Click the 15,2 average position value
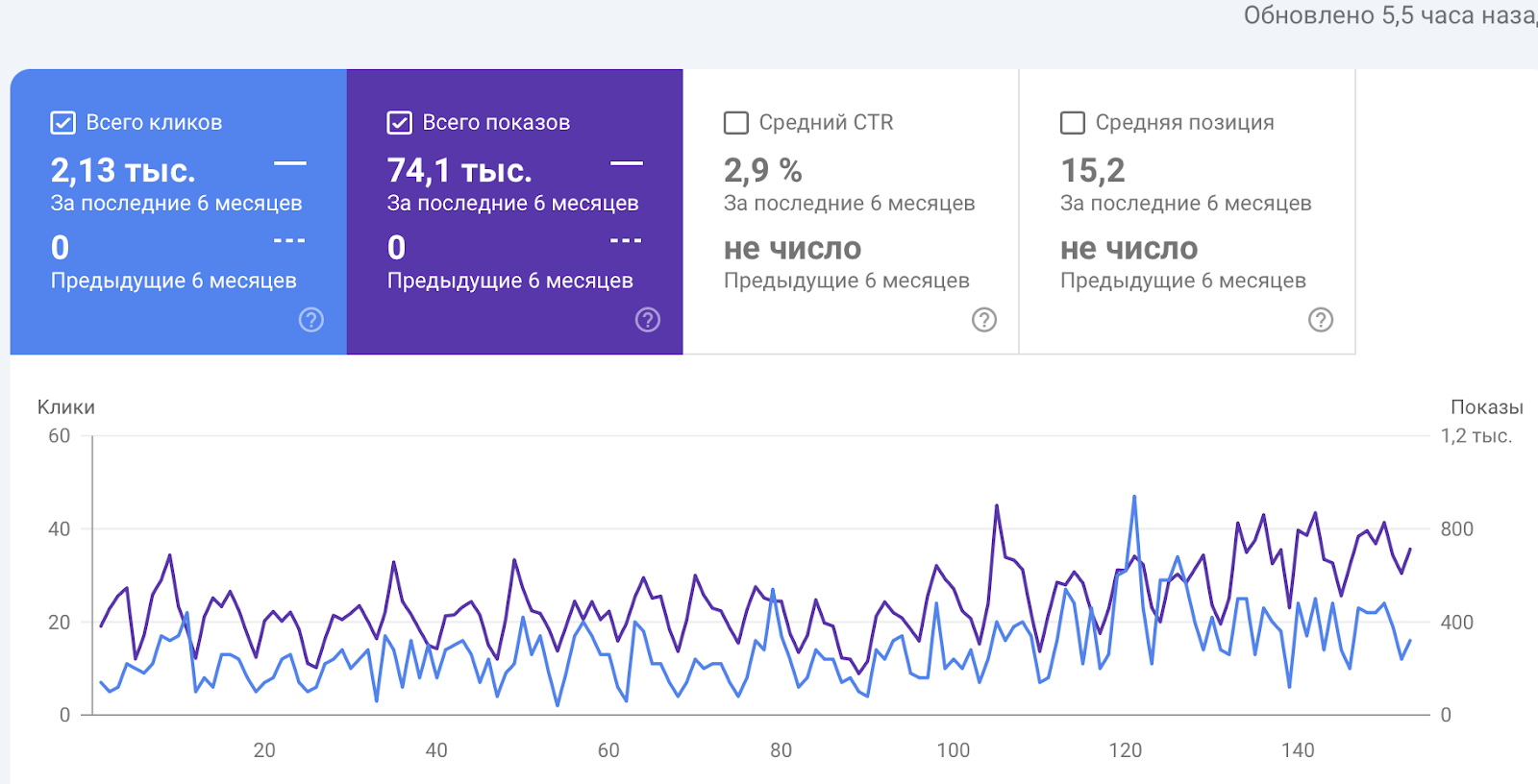Viewport: 1538px width, 784px height. [x=1093, y=171]
